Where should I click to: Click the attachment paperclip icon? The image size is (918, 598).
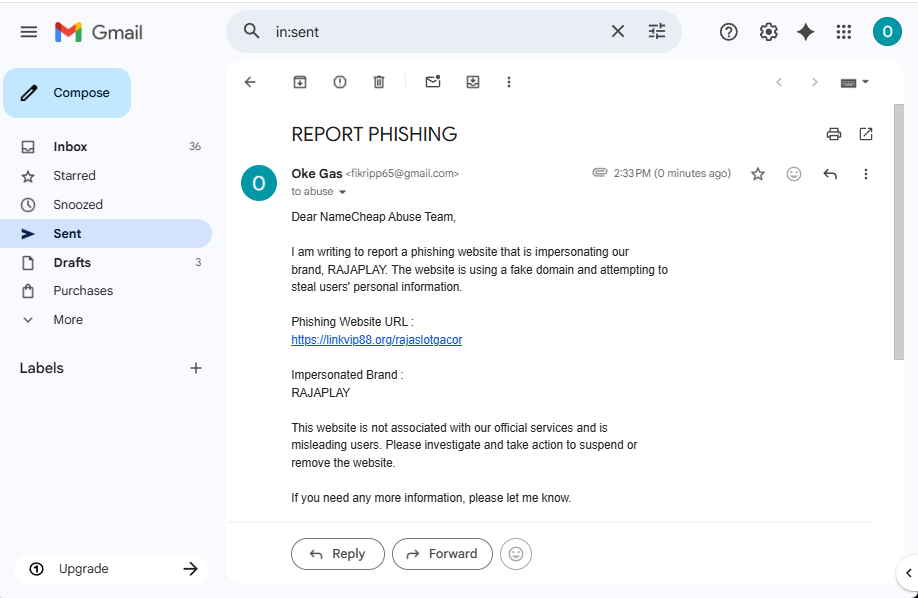coord(600,173)
